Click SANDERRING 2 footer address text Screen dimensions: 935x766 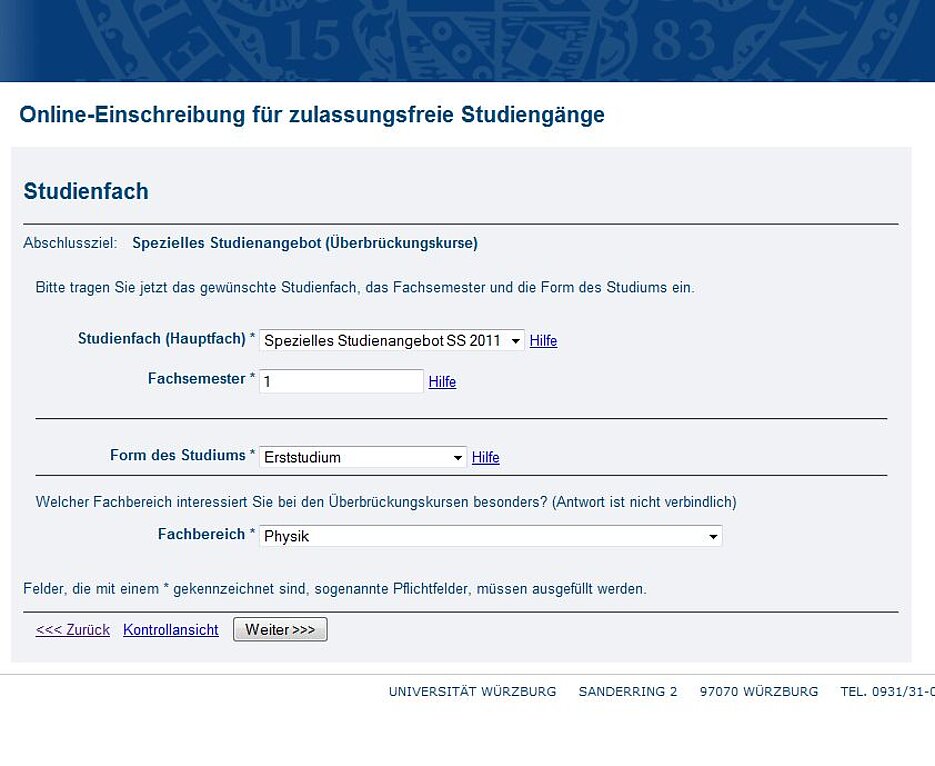[x=628, y=692]
